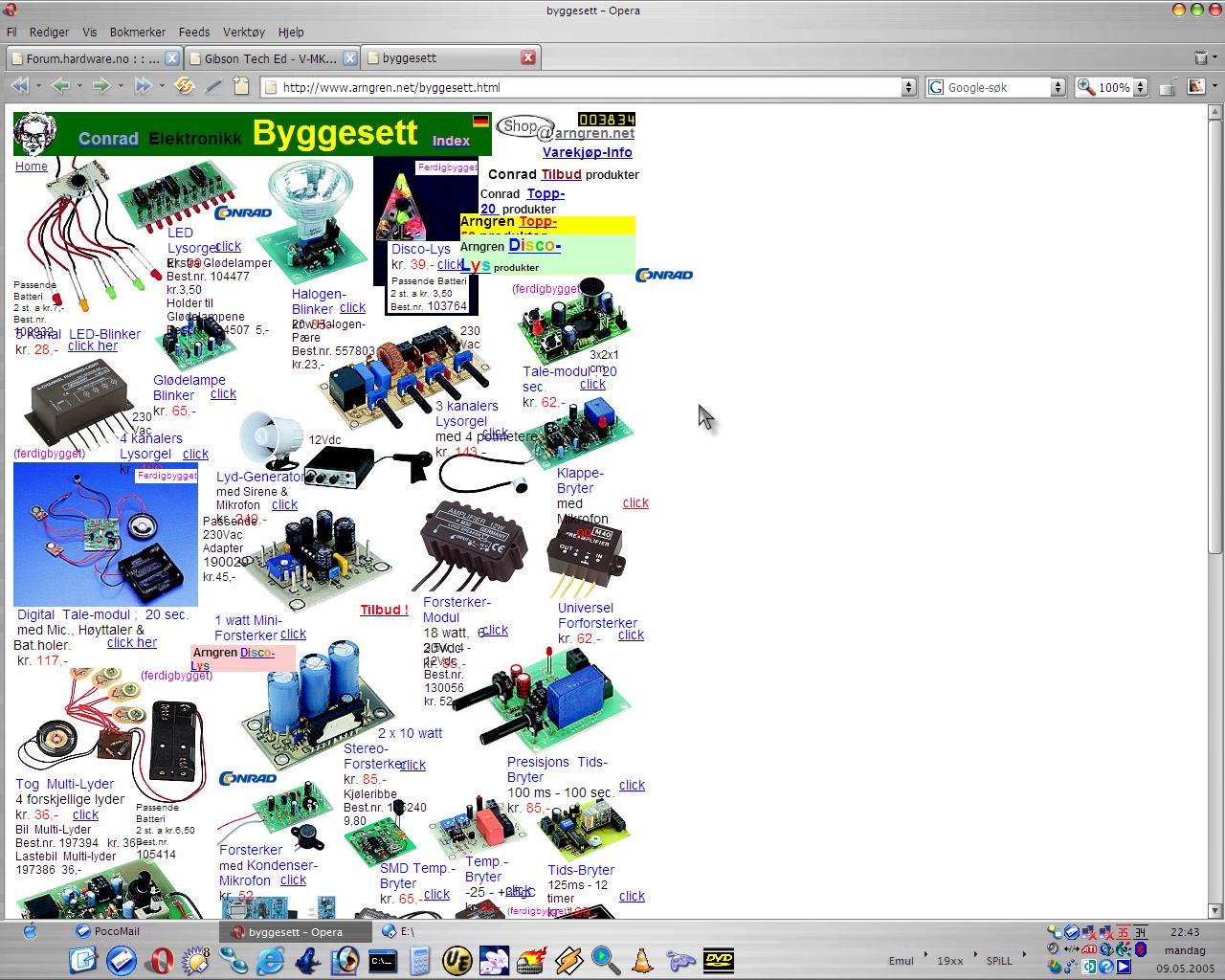Click the Conrad Tilbud link
The height and width of the screenshot is (980, 1225).
(x=561, y=174)
